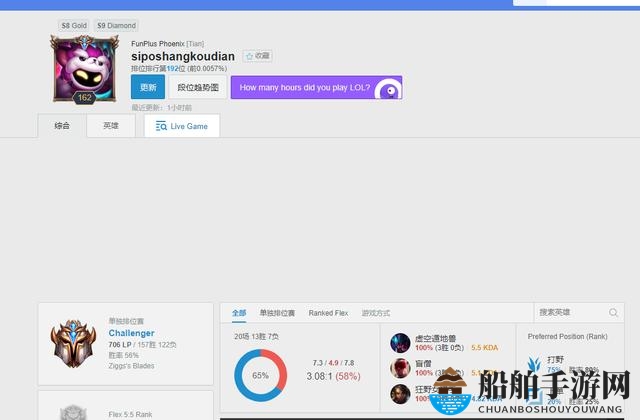Click the FunPlus Phoenix team name
This screenshot has width=640, height=420.
tap(158, 44)
